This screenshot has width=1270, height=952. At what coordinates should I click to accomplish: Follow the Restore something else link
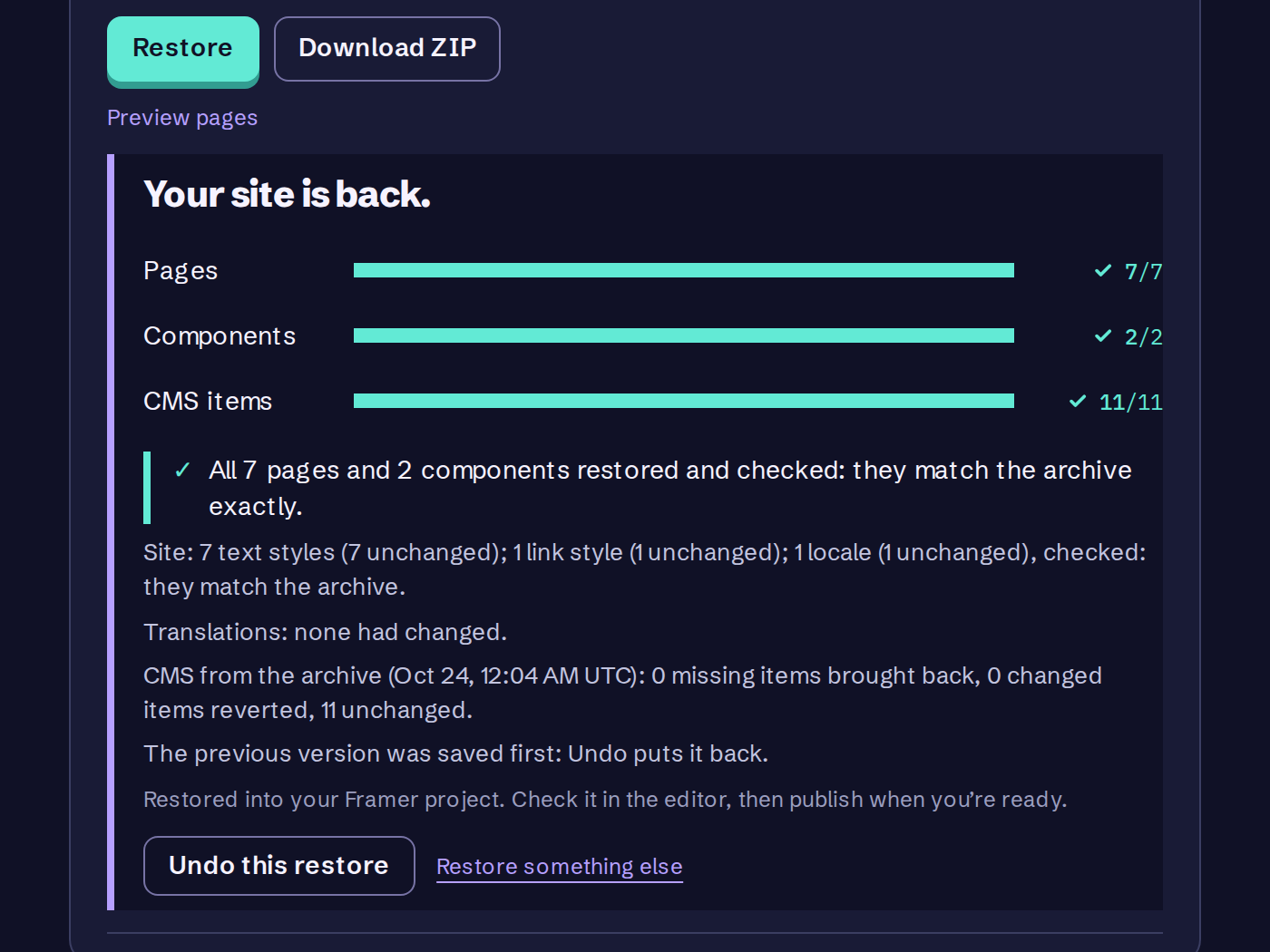[560, 867]
